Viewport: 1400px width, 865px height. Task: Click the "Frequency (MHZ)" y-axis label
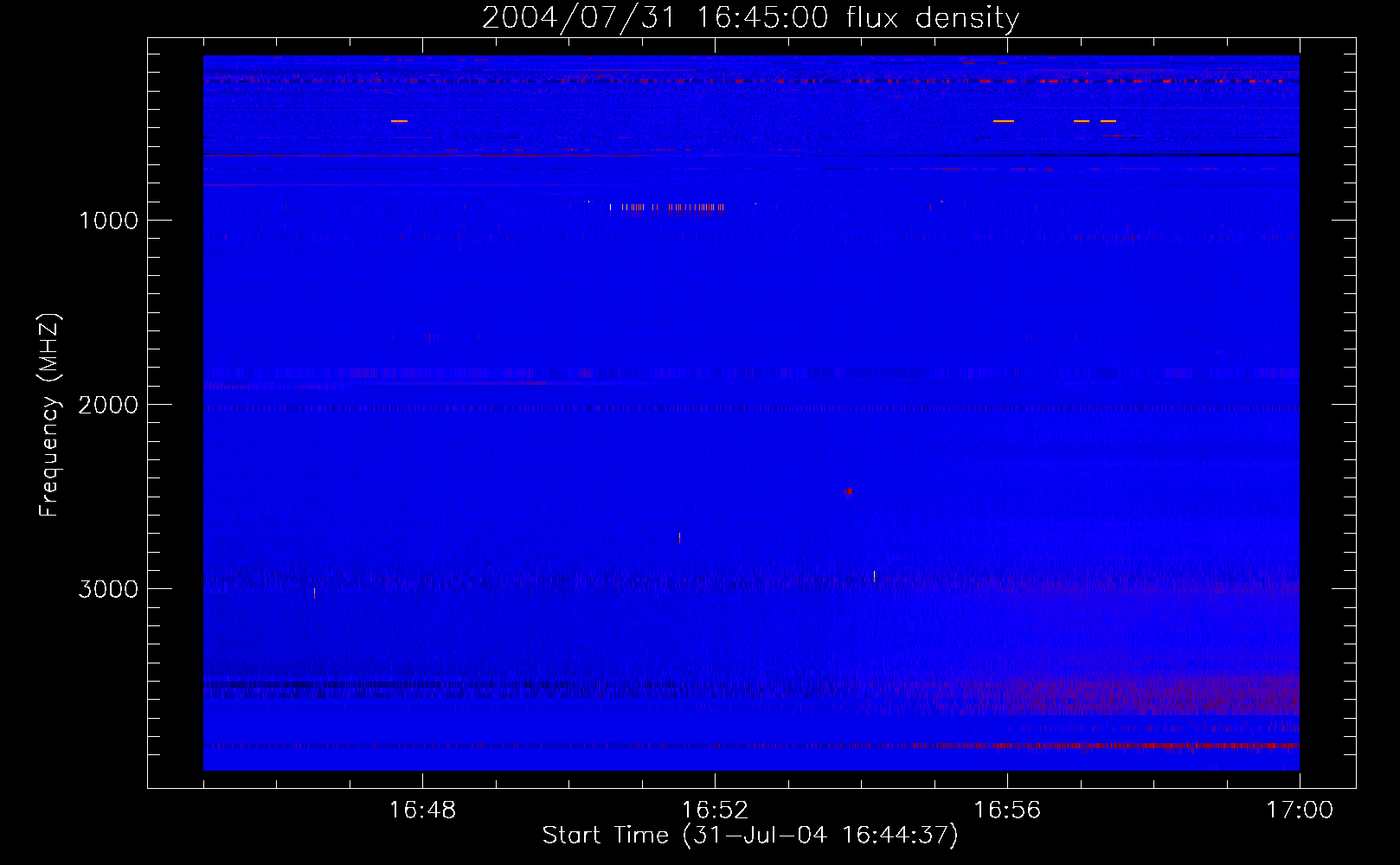pos(49,415)
